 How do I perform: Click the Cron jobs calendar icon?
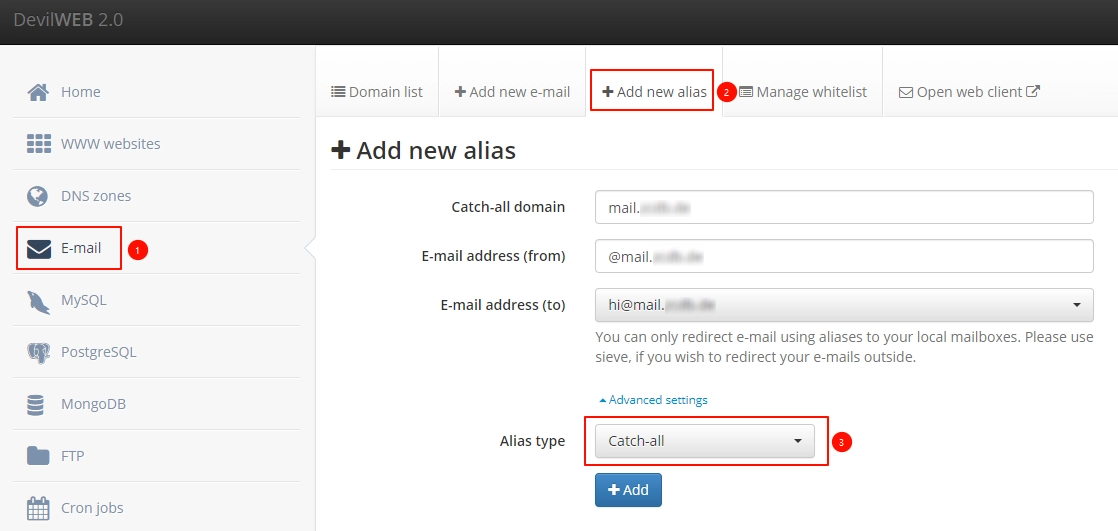pyautogui.click(x=38, y=508)
